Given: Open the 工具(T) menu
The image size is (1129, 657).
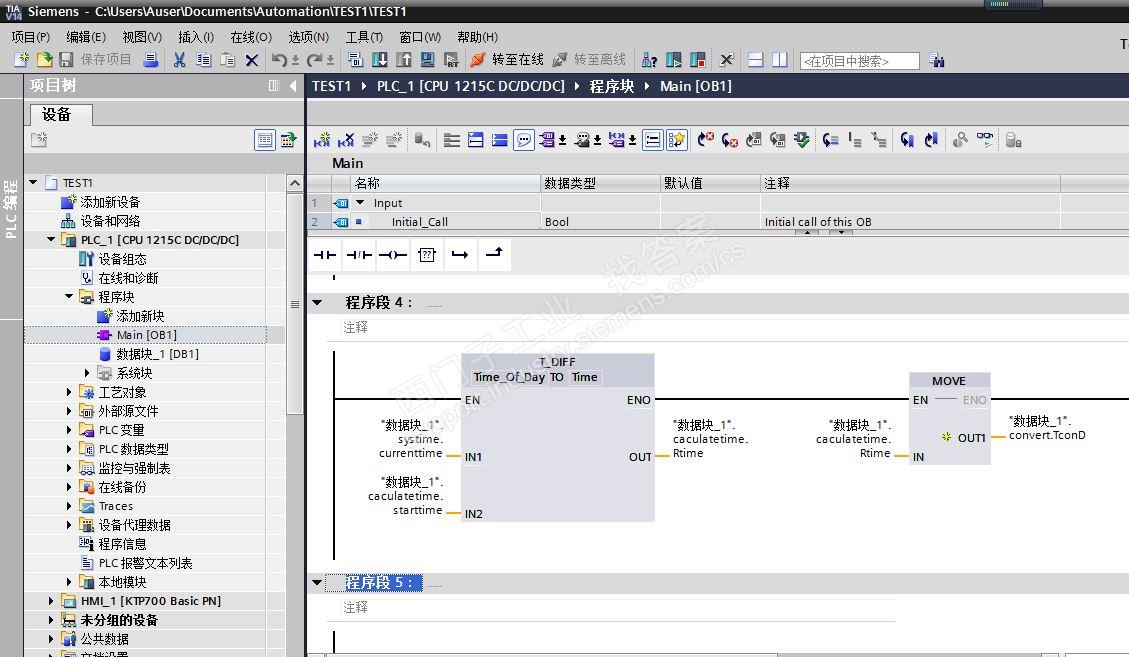Looking at the screenshot, I should tap(364, 37).
